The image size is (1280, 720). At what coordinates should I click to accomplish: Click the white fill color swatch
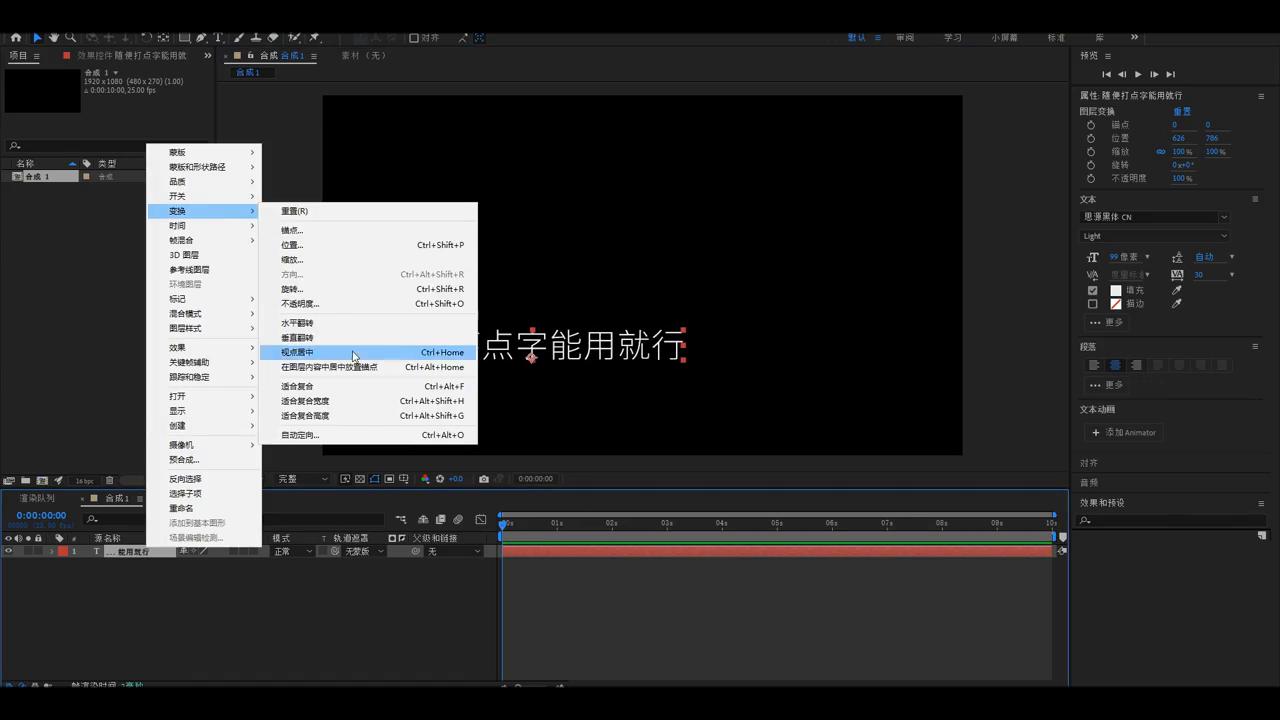[x=1116, y=290]
